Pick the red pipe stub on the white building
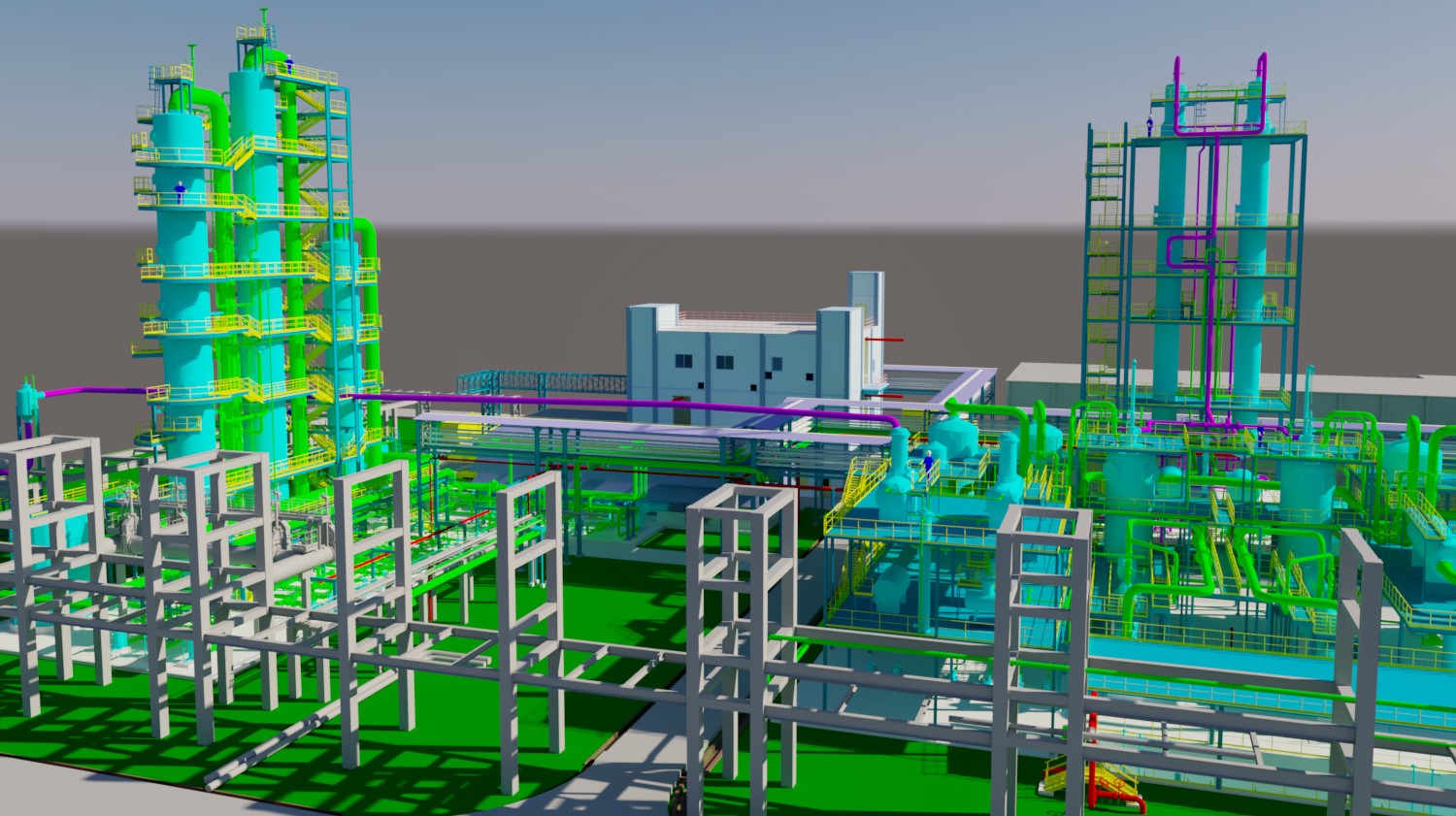The height and width of the screenshot is (816, 1456). click(x=883, y=341)
